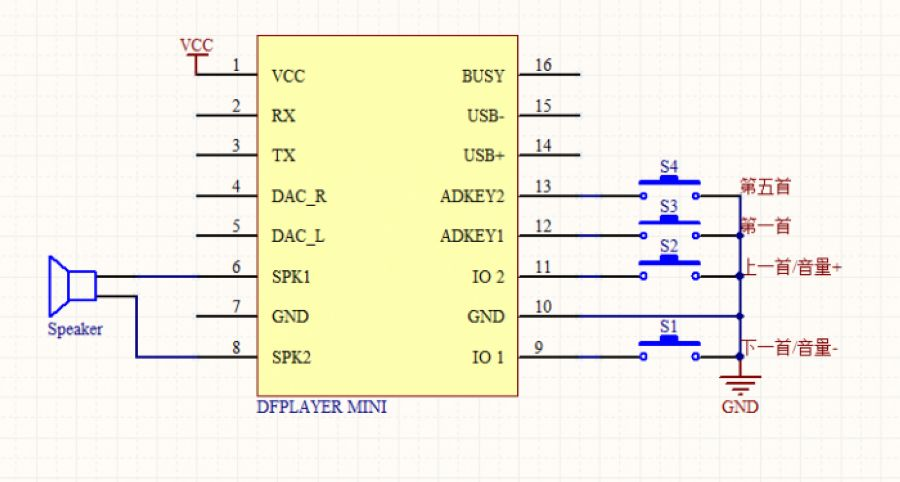Click push button switch S2
Screen dimensions: 900x482
point(669,267)
